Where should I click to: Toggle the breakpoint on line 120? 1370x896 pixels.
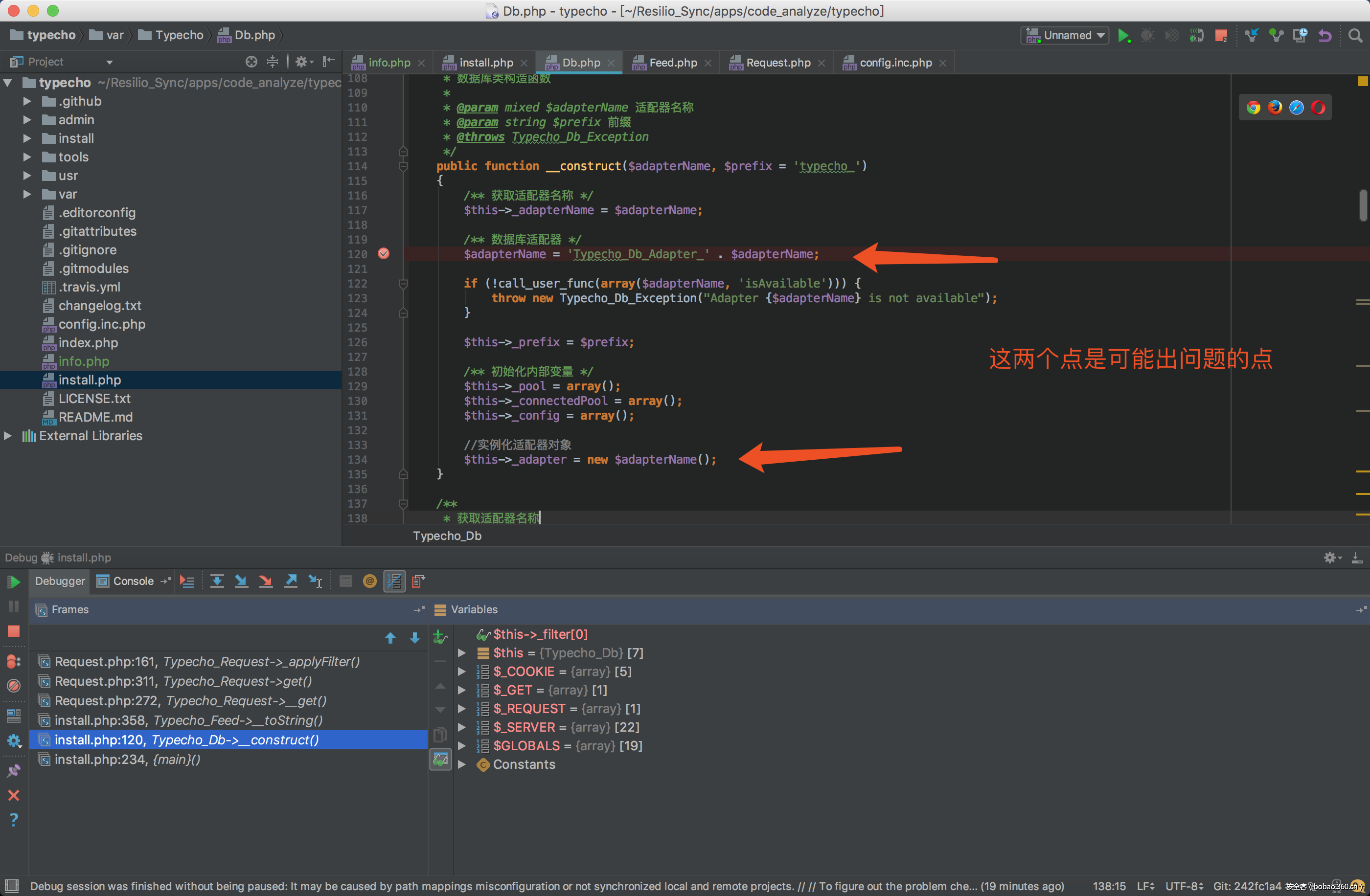click(384, 254)
